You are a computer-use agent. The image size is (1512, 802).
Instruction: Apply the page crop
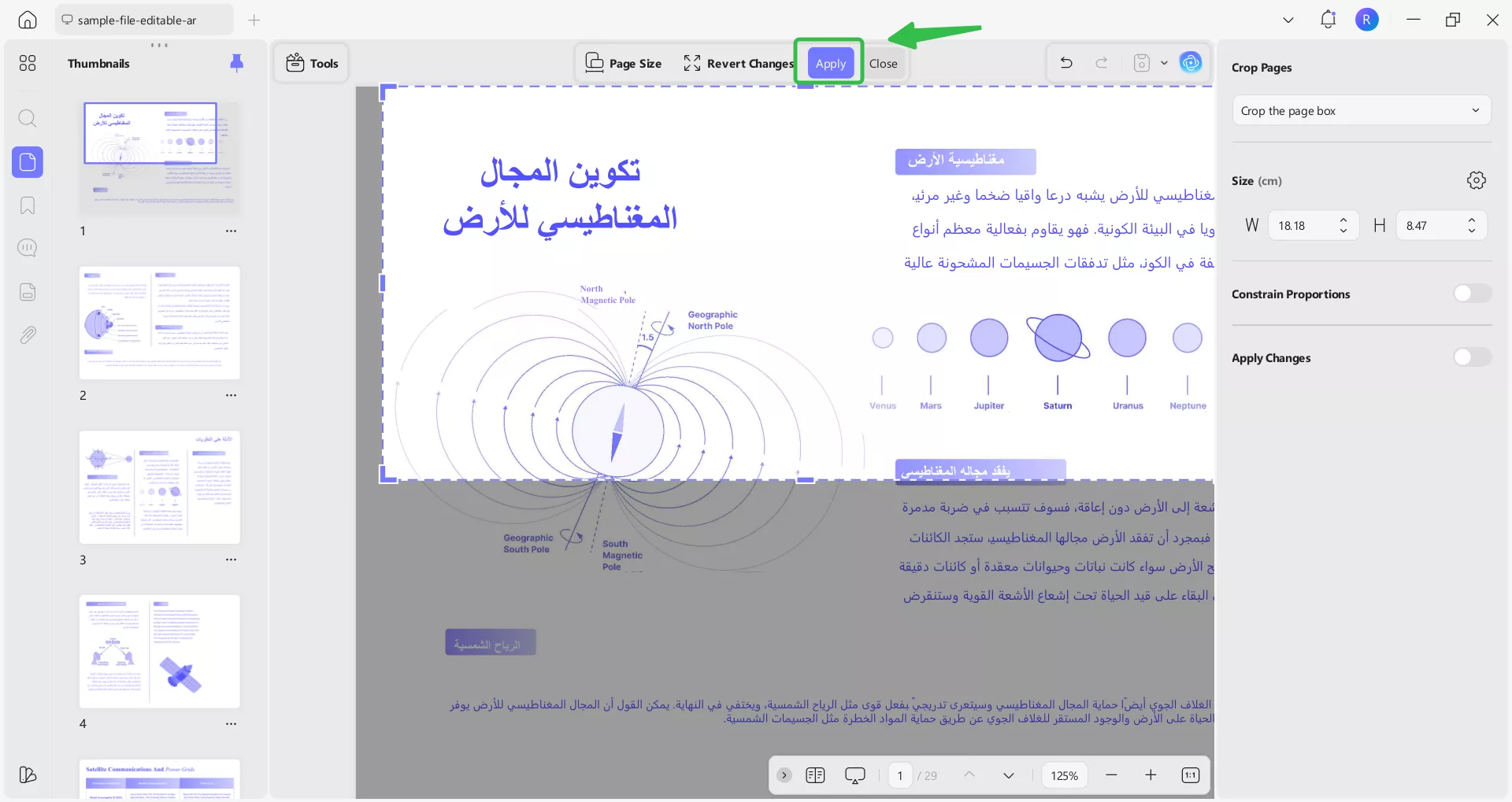(829, 62)
